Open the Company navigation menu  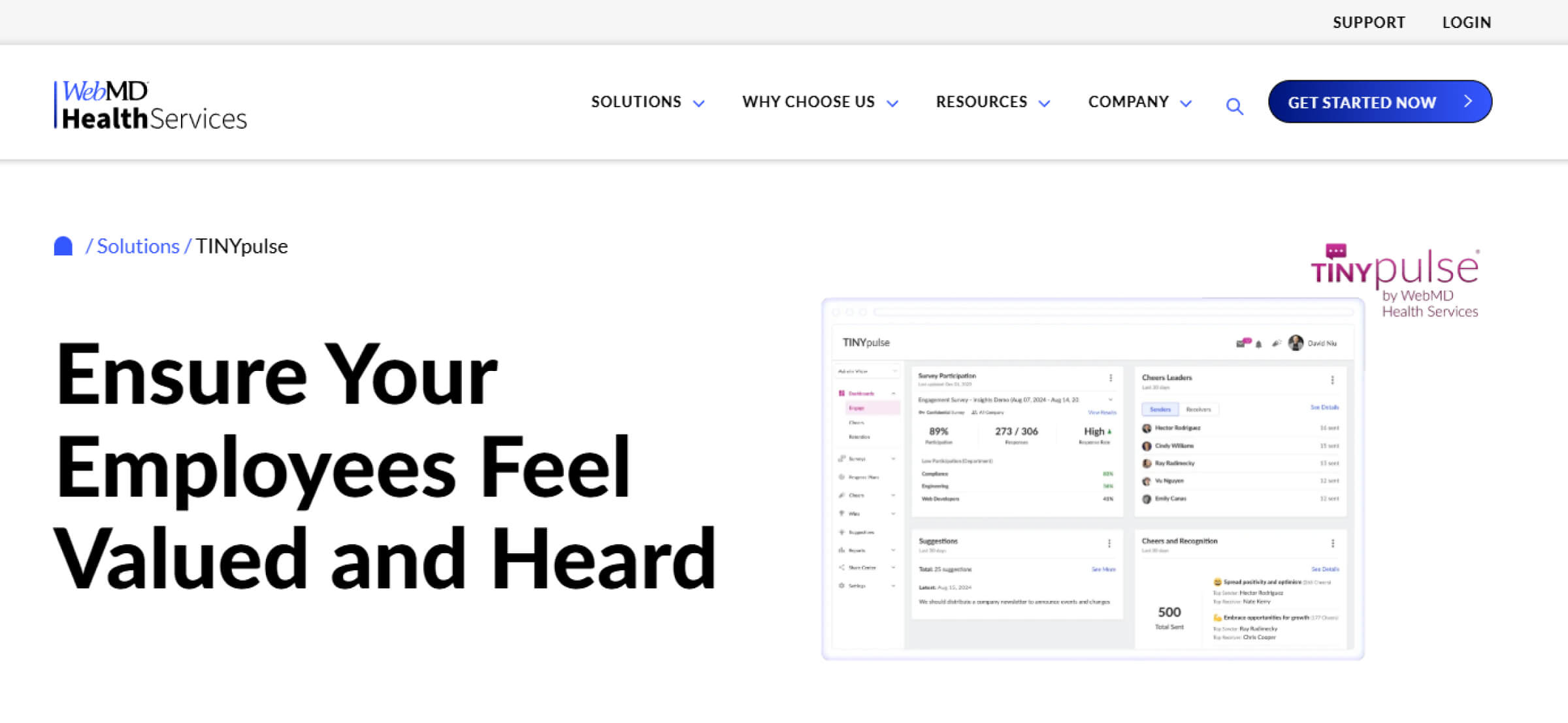[1139, 103]
